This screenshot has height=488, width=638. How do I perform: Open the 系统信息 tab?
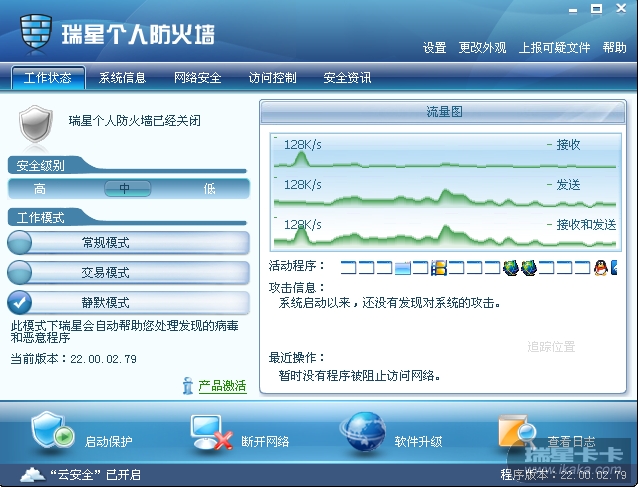pos(122,77)
